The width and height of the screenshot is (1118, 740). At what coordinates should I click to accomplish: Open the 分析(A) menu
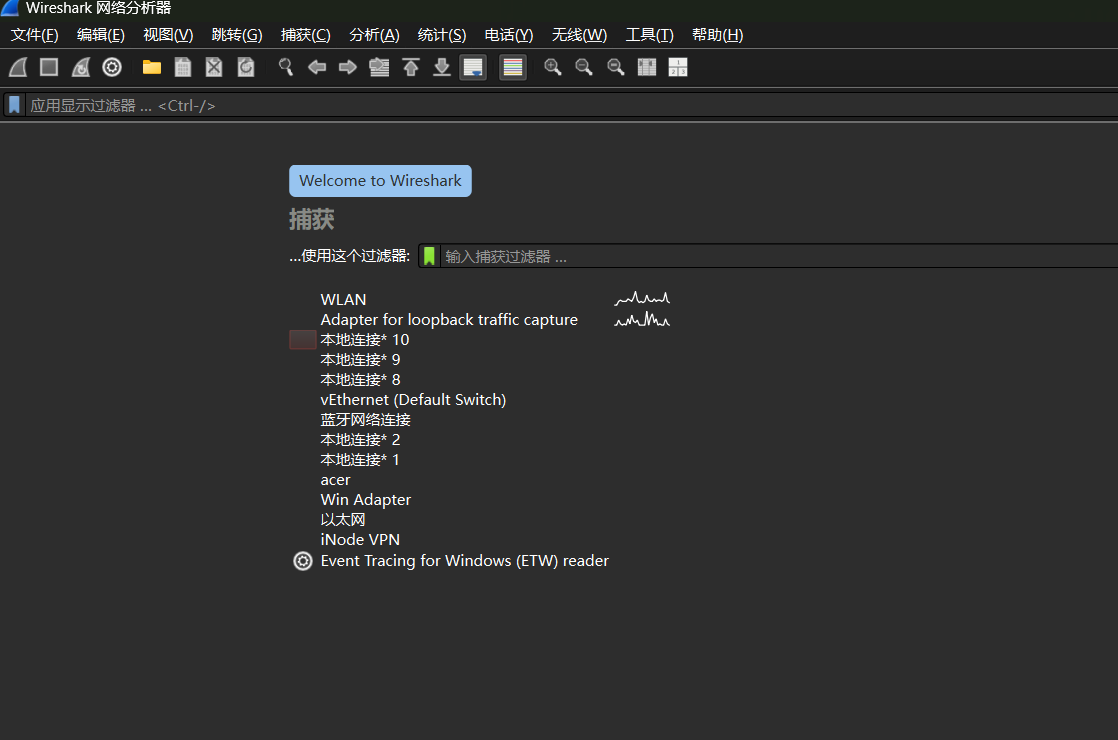point(374,35)
